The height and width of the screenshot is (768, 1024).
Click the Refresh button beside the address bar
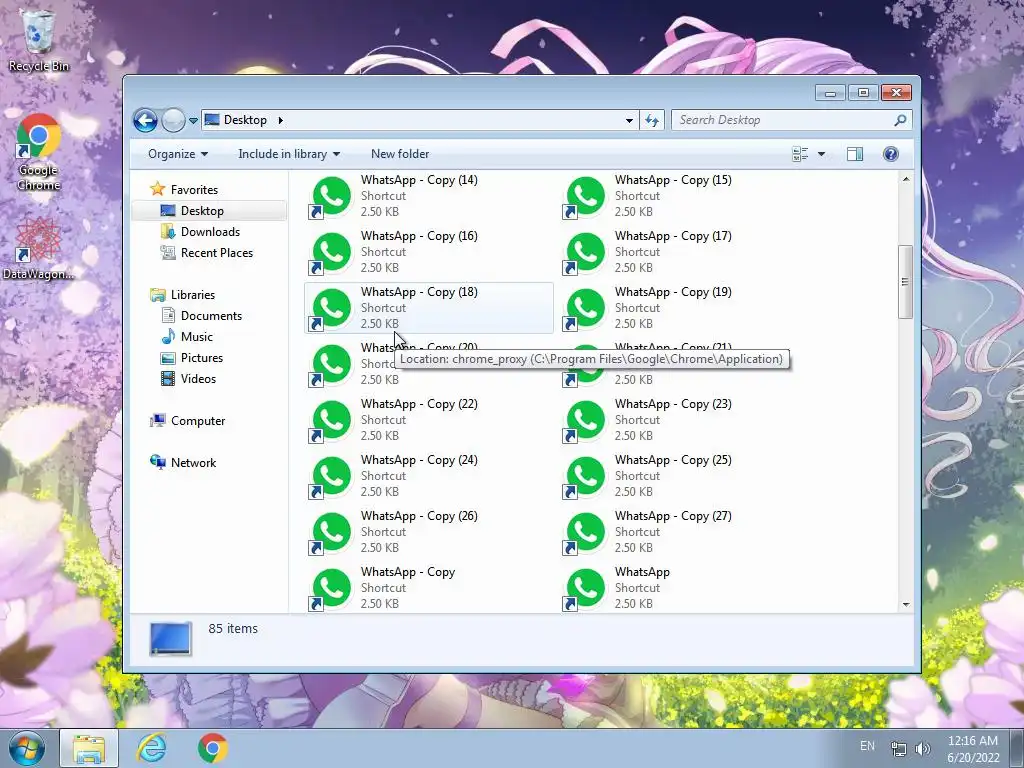652,120
